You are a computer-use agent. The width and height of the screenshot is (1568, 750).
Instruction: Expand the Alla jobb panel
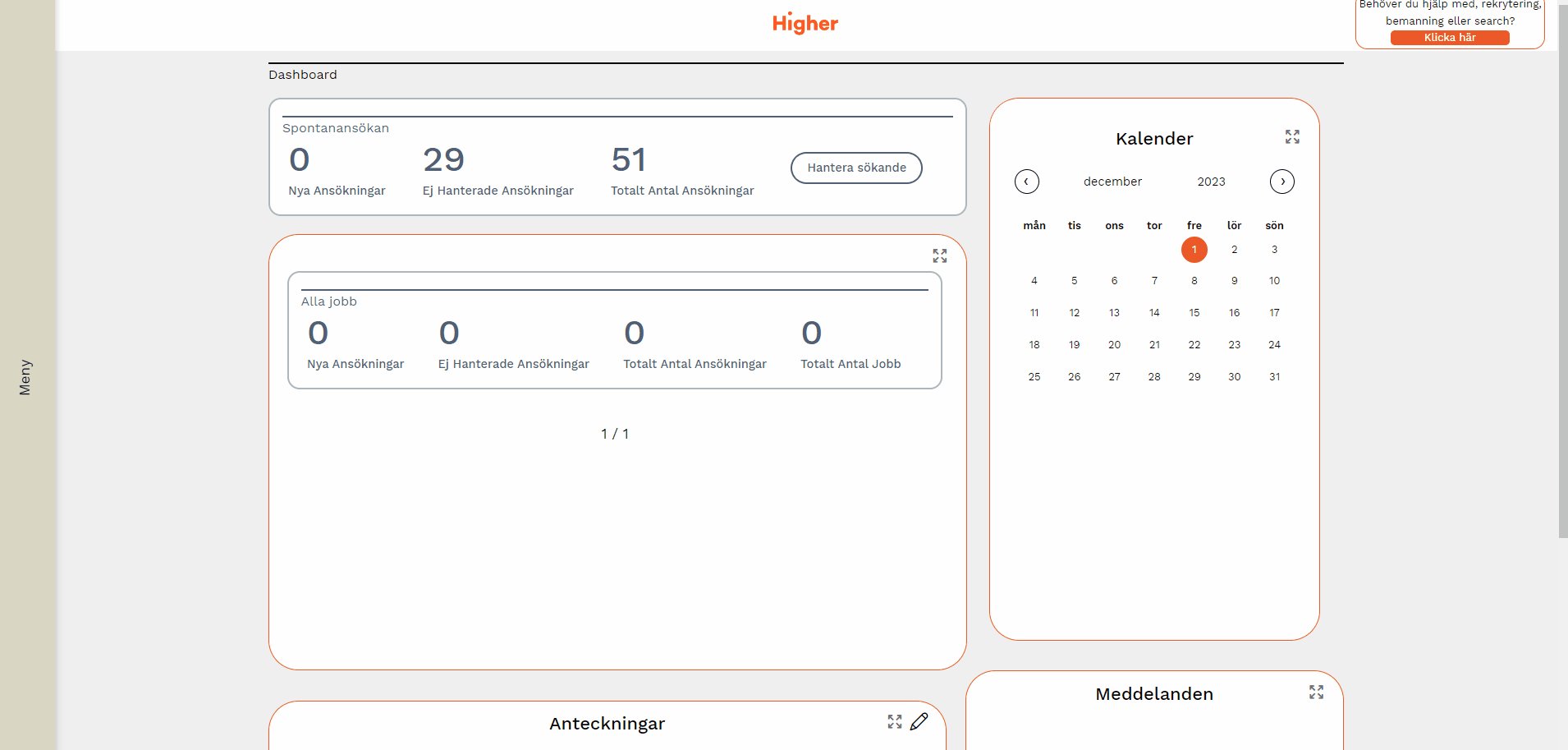click(x=939, y=256)
